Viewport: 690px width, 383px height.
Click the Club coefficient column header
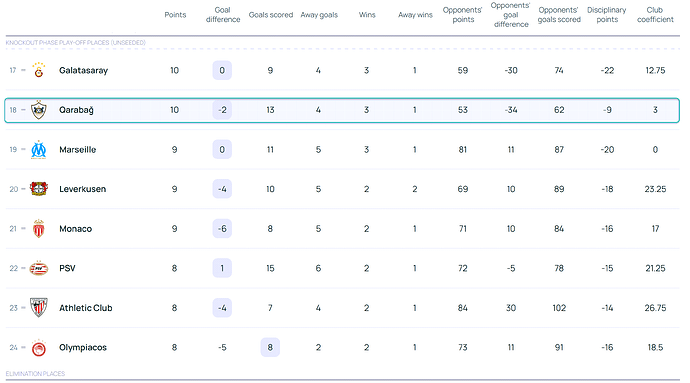pos(655,15)
